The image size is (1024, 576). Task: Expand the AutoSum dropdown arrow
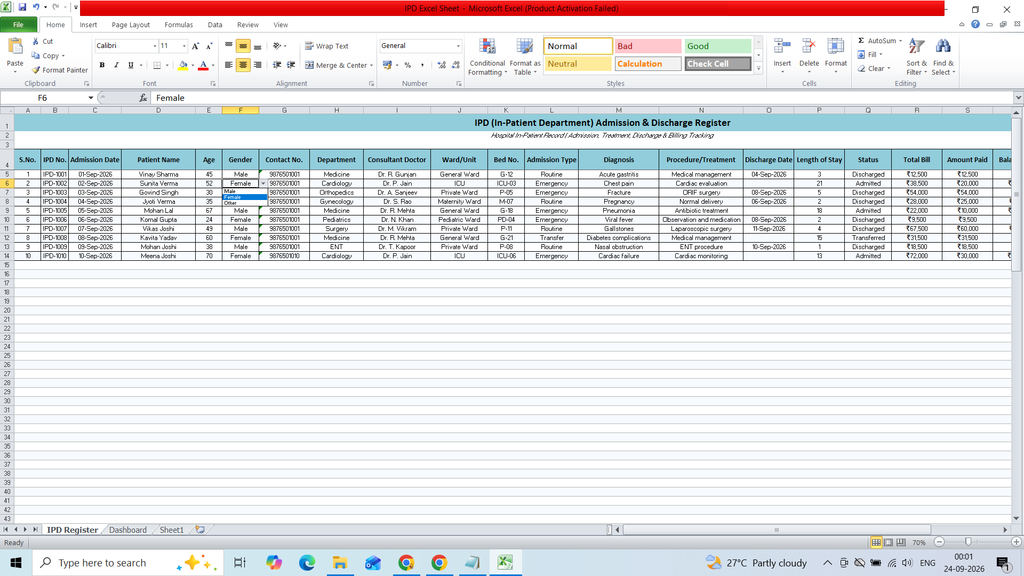tap(901, 40)
